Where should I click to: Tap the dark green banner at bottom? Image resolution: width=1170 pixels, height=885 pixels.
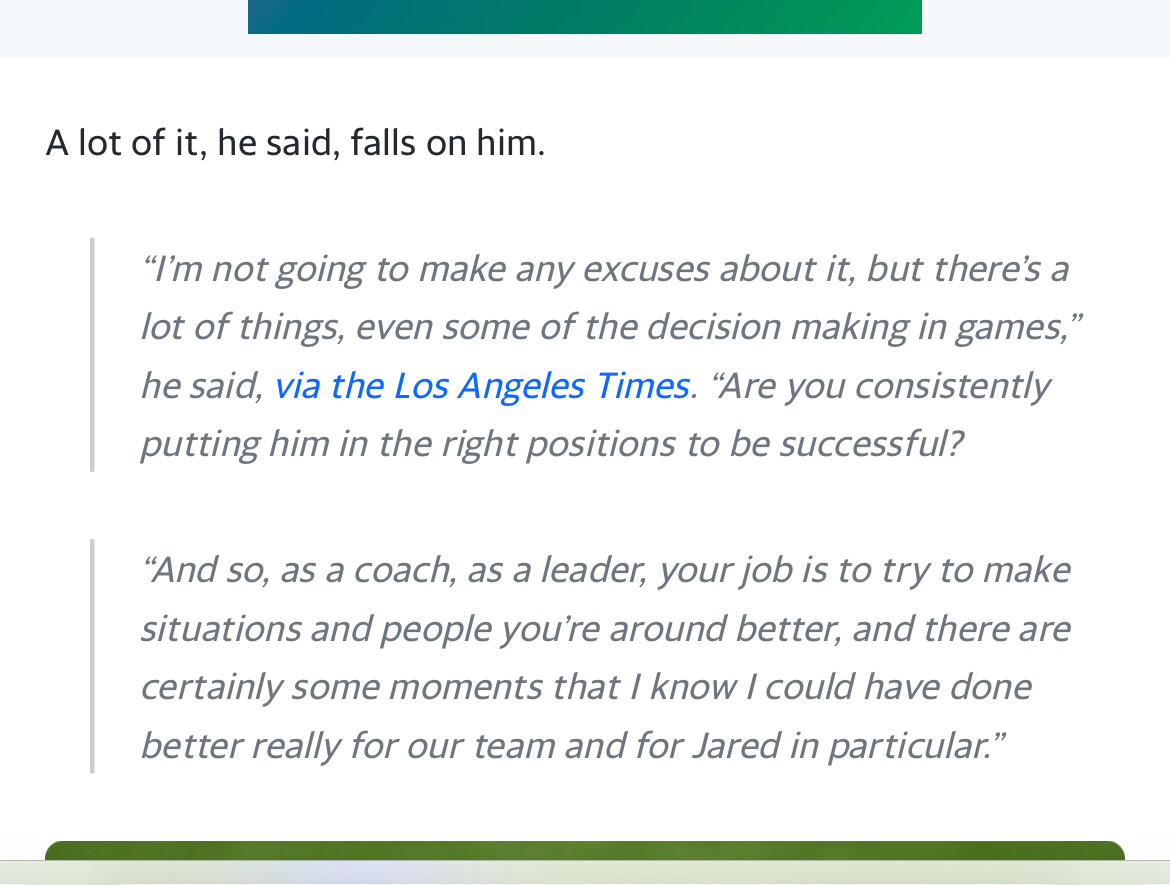(x=584, y=851)
